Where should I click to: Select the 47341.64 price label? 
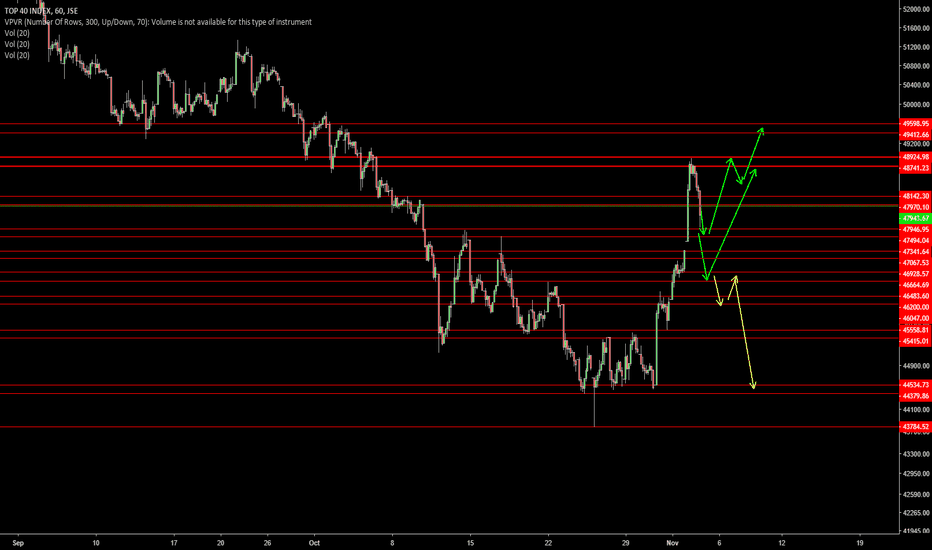click(915, 252)
